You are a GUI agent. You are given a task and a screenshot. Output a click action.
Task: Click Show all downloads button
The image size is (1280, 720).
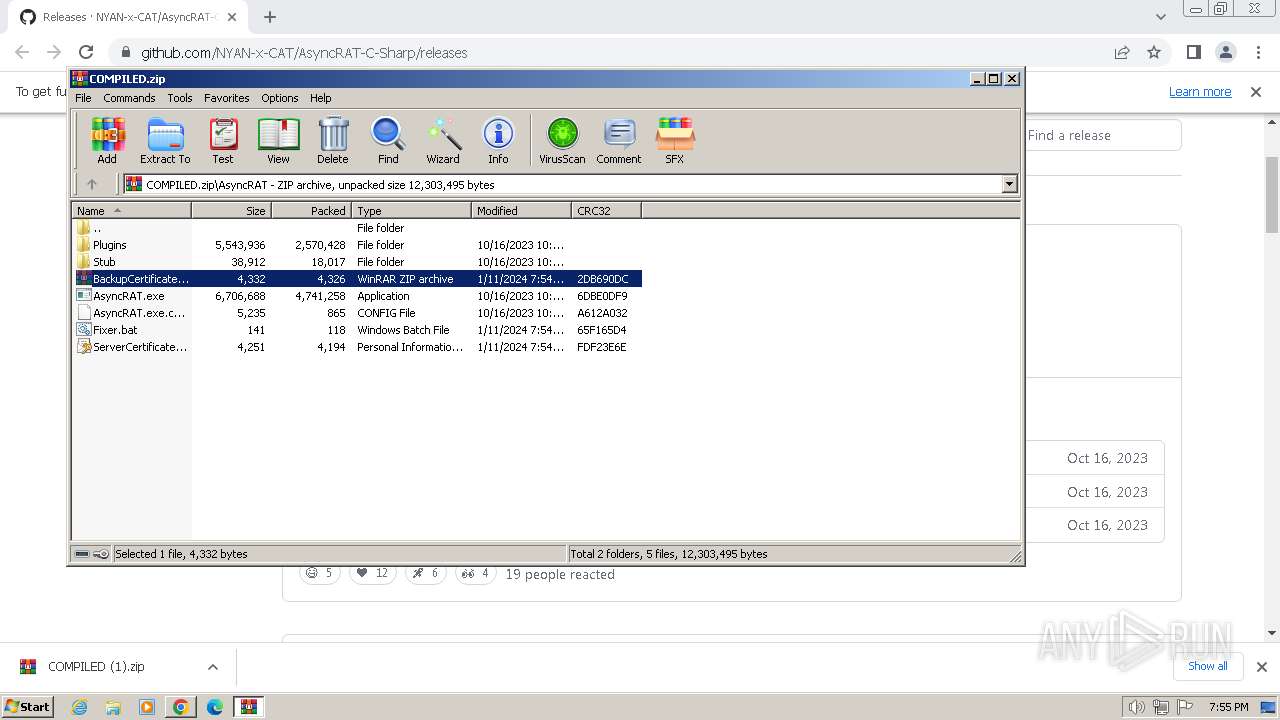click(1207, 666)
